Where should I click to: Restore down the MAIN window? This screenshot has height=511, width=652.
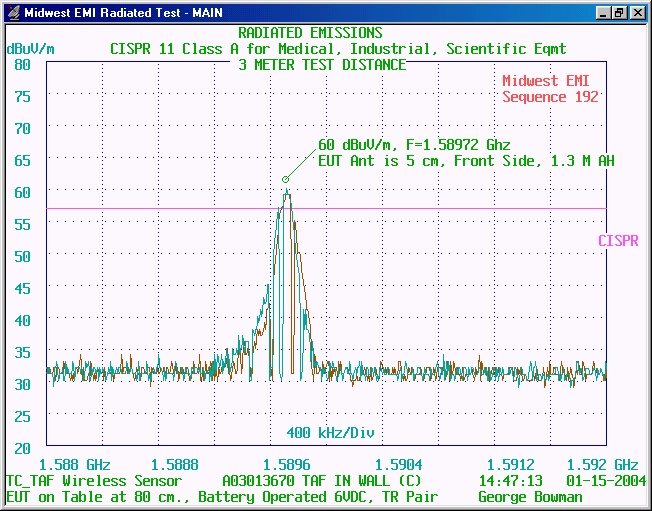click(x=620, y=13)
